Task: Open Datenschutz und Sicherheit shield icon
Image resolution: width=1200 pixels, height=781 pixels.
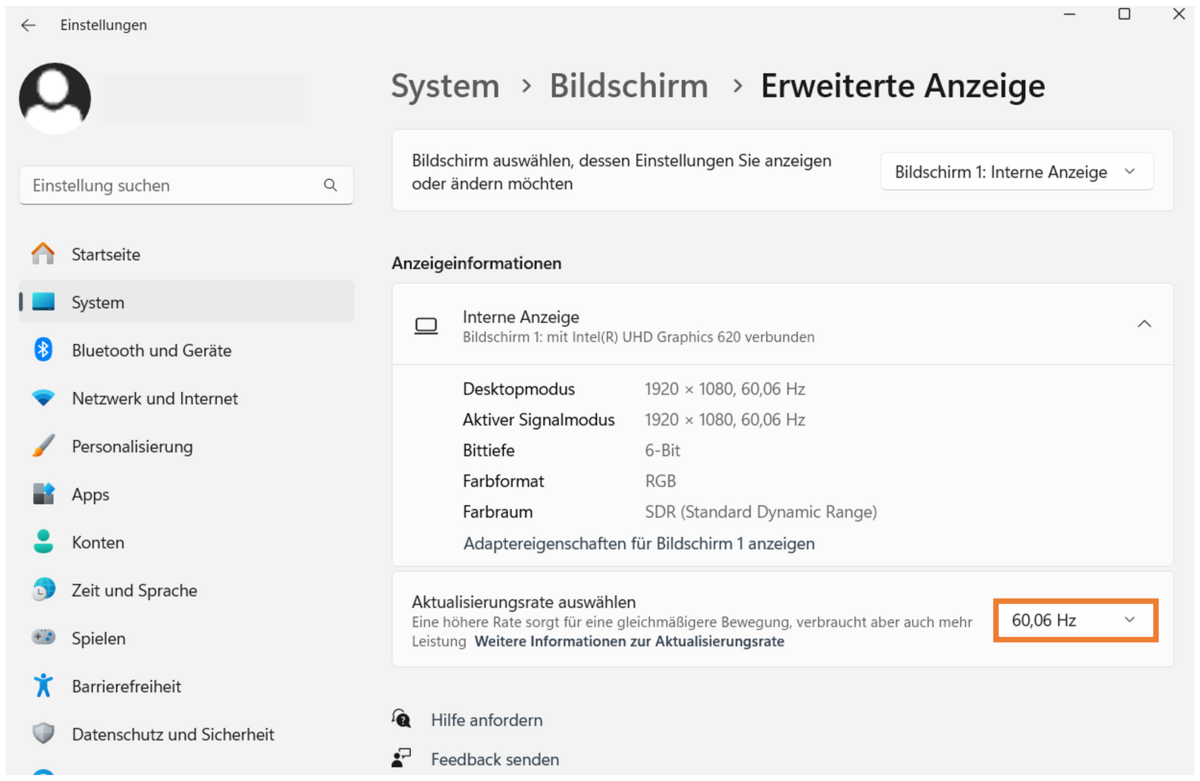Action: point(43,734)
